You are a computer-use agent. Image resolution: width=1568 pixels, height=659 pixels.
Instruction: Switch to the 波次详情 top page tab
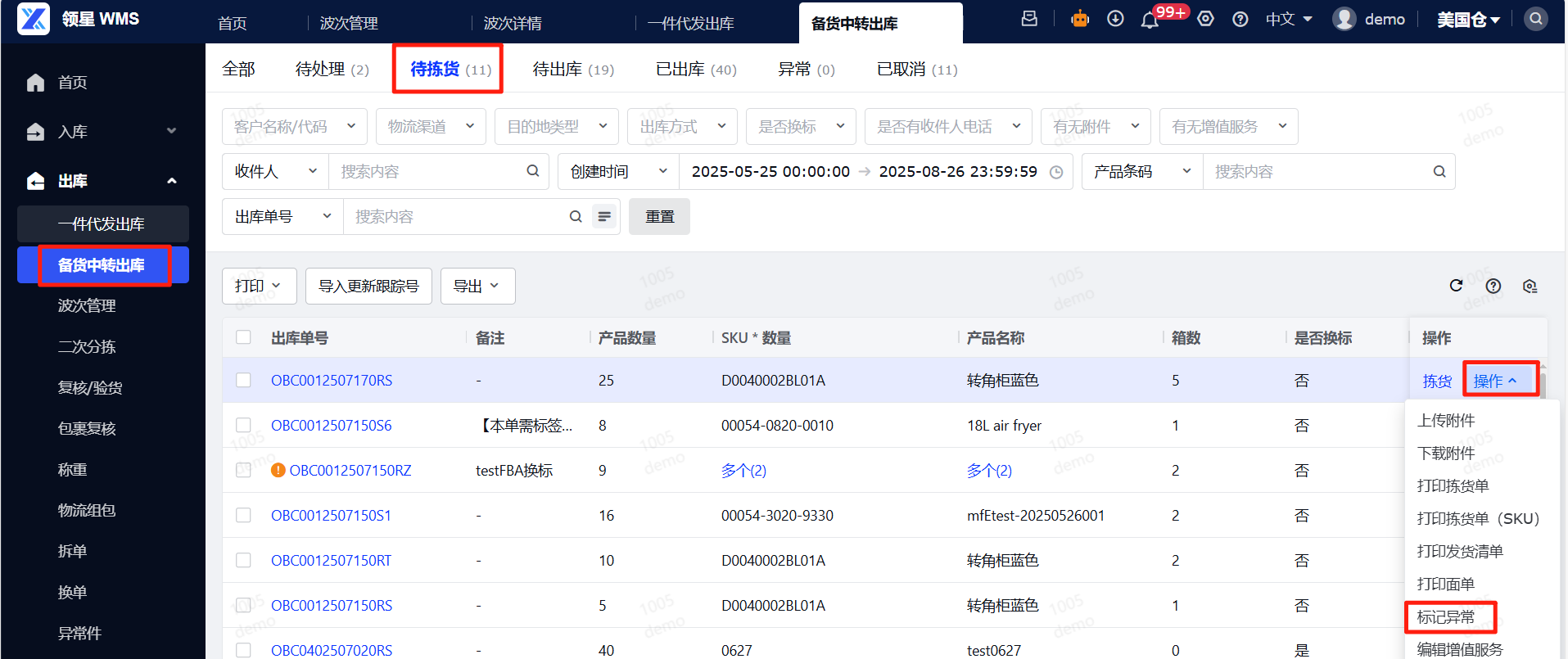click(x=513, y=23)
